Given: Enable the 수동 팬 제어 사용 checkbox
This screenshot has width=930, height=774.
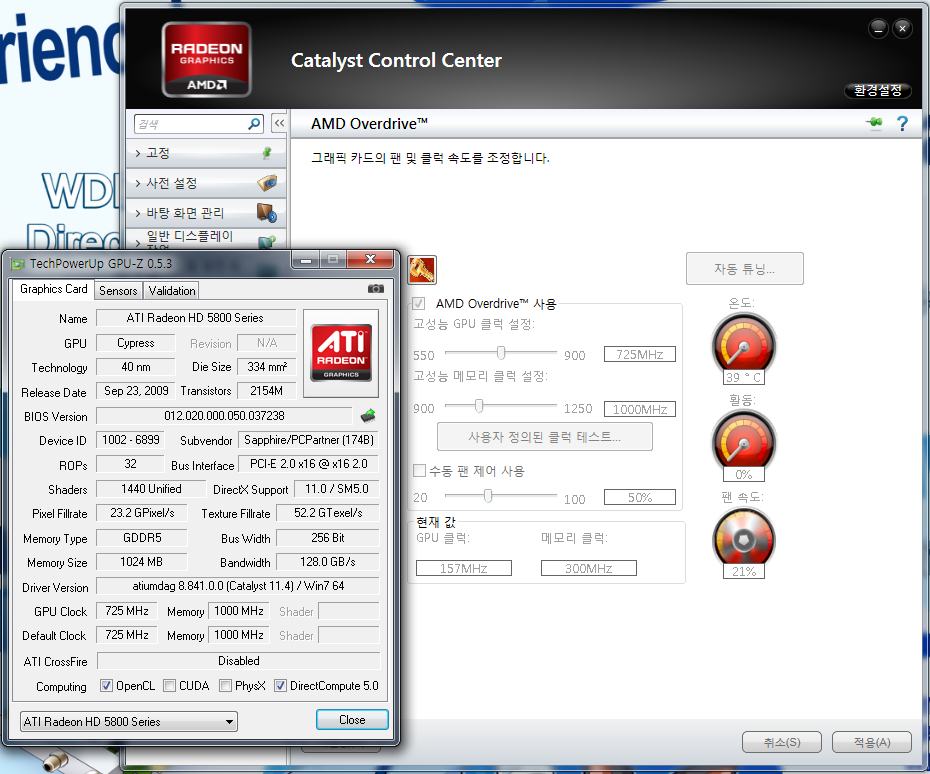Looking at the screenshot, I should (419, 471).
